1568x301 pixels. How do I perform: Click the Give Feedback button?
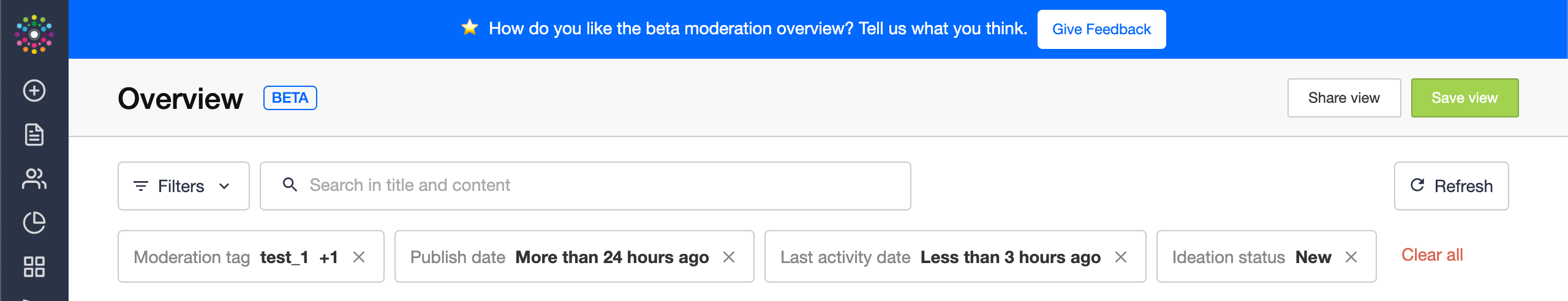(x=1101, y=29)
